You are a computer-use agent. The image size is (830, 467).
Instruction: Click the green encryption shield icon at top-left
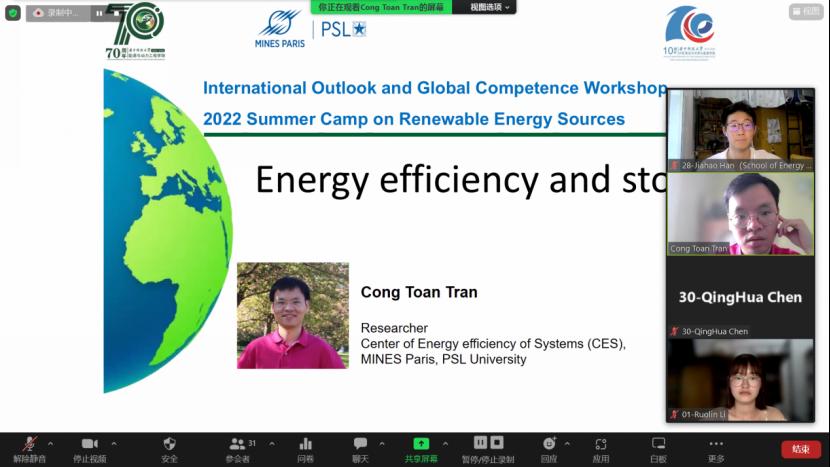coord(13,13)
